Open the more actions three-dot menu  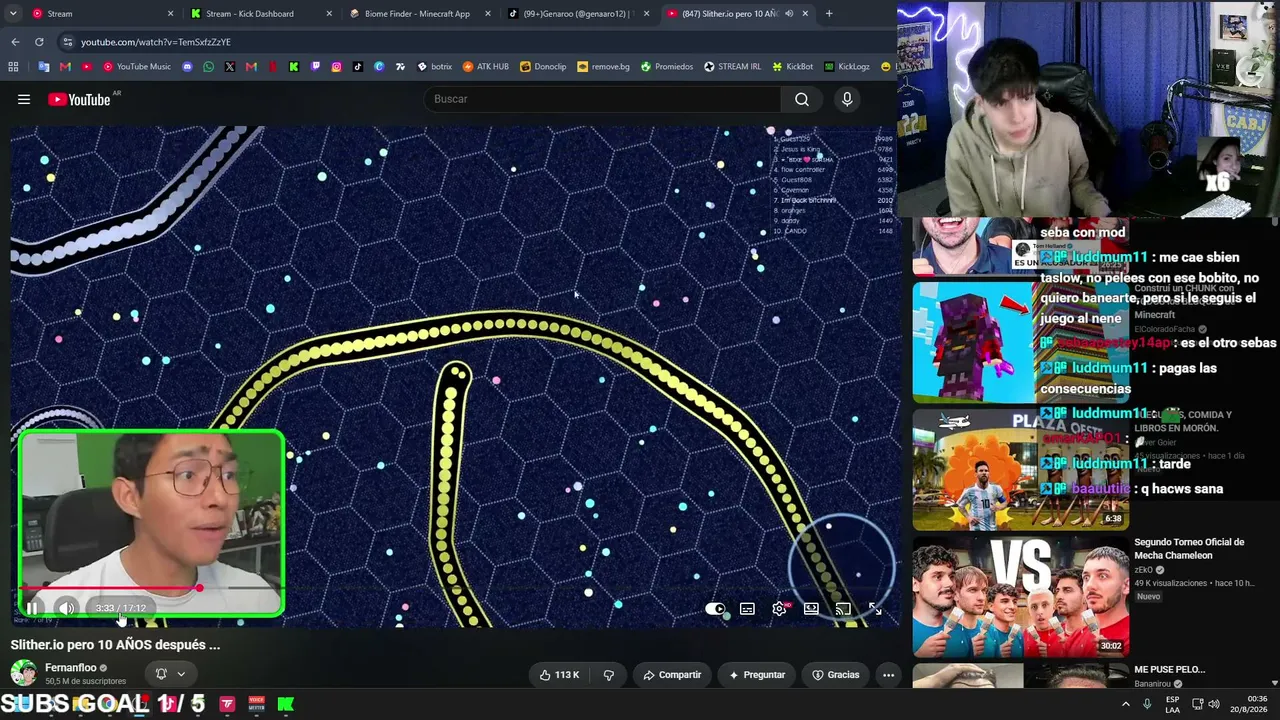pyautogui.click(x=888, y=675)
